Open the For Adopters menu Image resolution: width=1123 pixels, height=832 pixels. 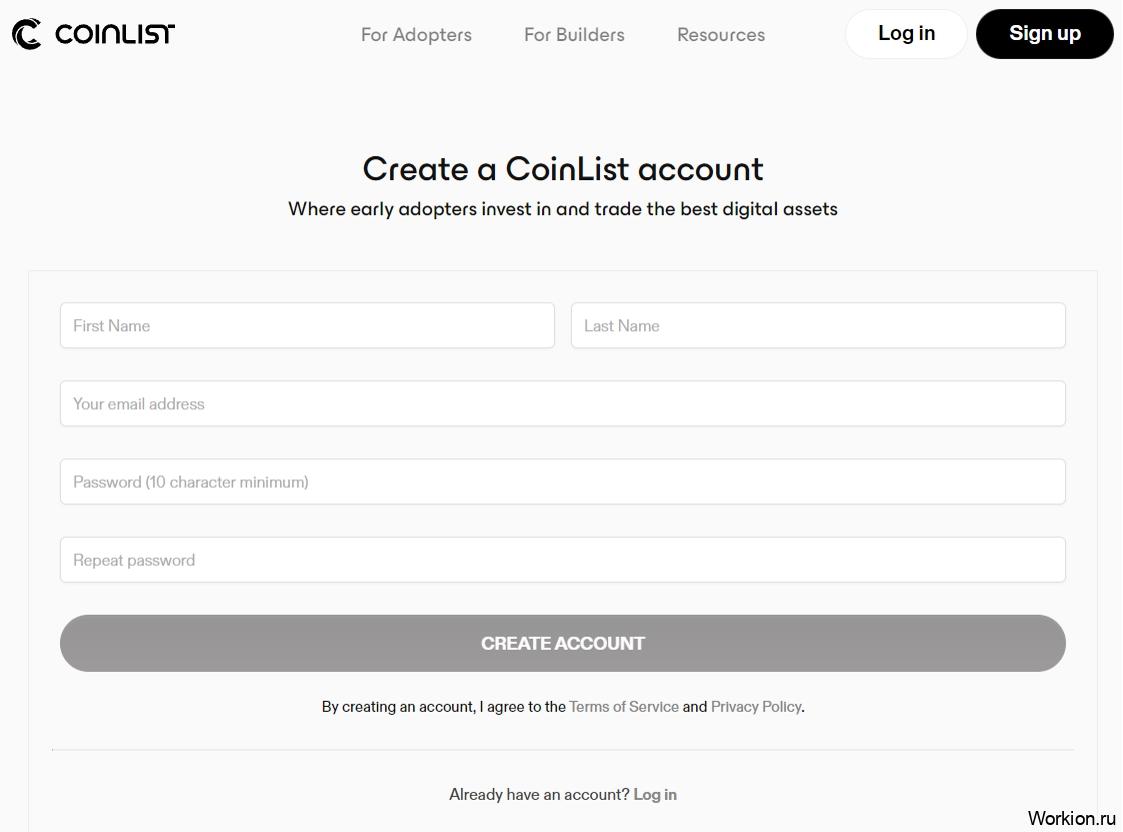416,34
